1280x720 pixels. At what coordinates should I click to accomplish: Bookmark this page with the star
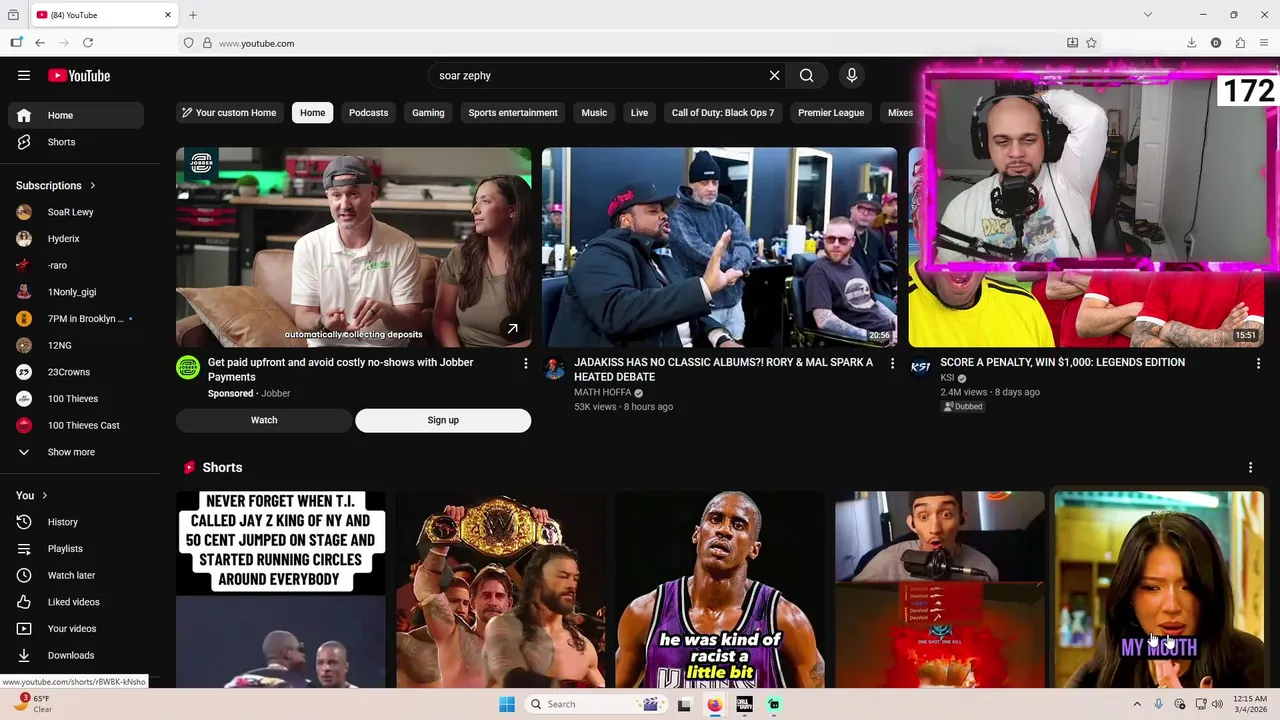pos(1091,43)
